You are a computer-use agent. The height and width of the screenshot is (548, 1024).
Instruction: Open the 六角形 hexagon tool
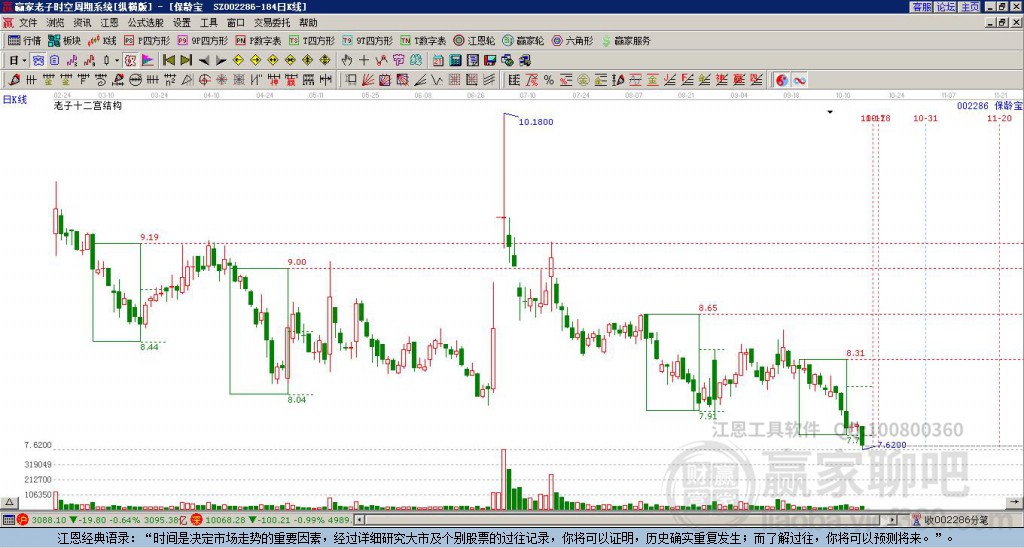coord(573,40)
